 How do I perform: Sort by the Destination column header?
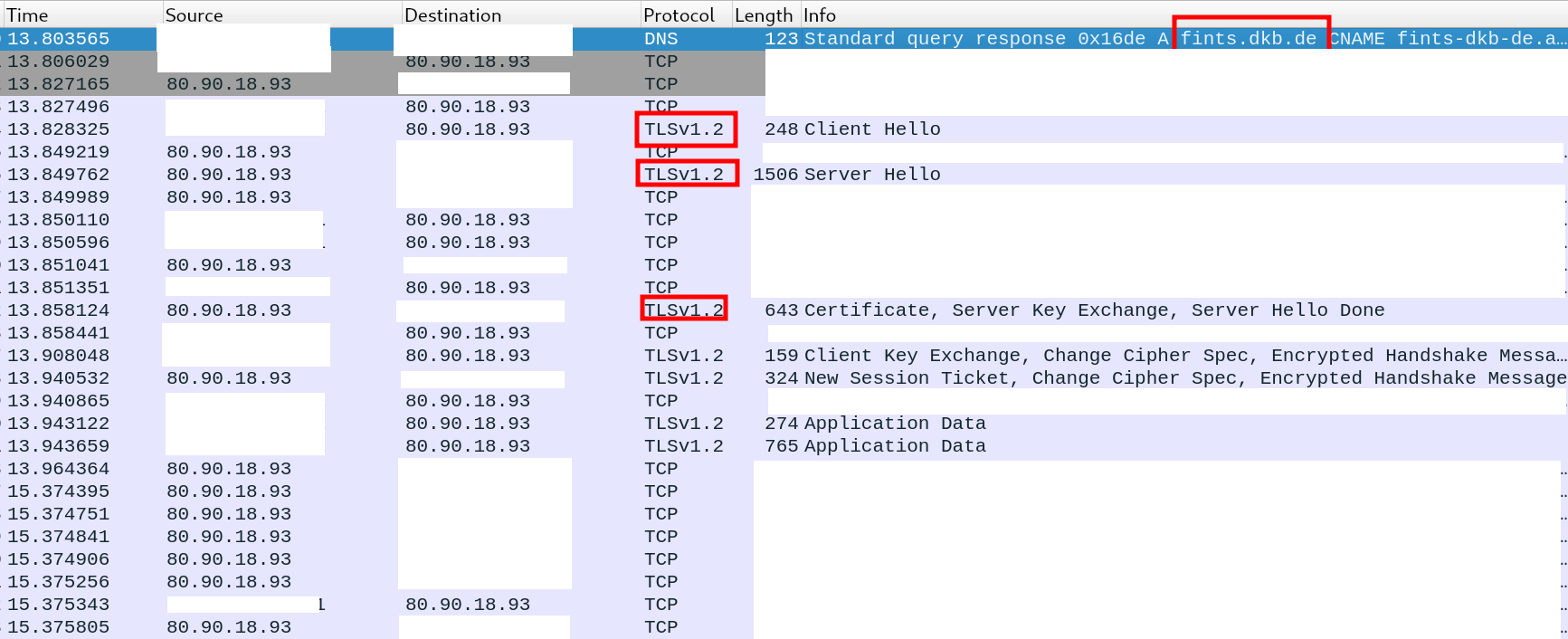pos(452,15)
